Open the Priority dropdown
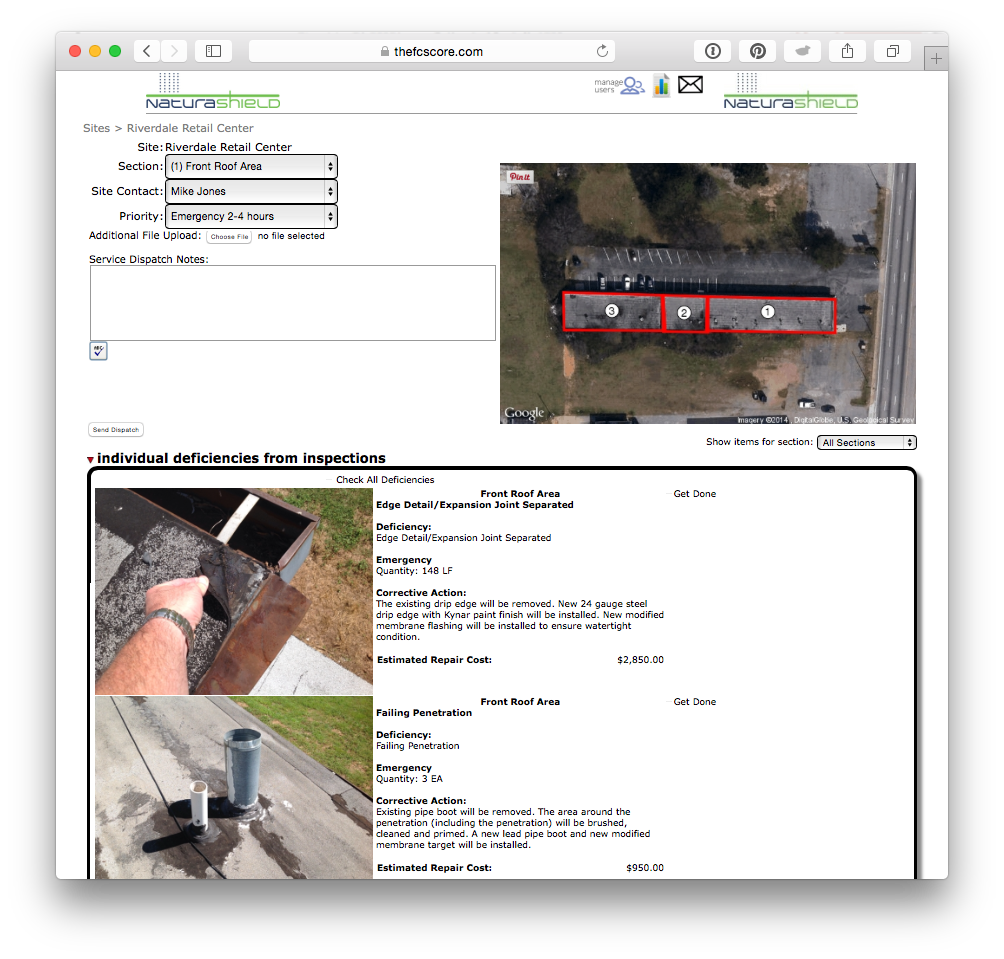 tap(251, 216)
